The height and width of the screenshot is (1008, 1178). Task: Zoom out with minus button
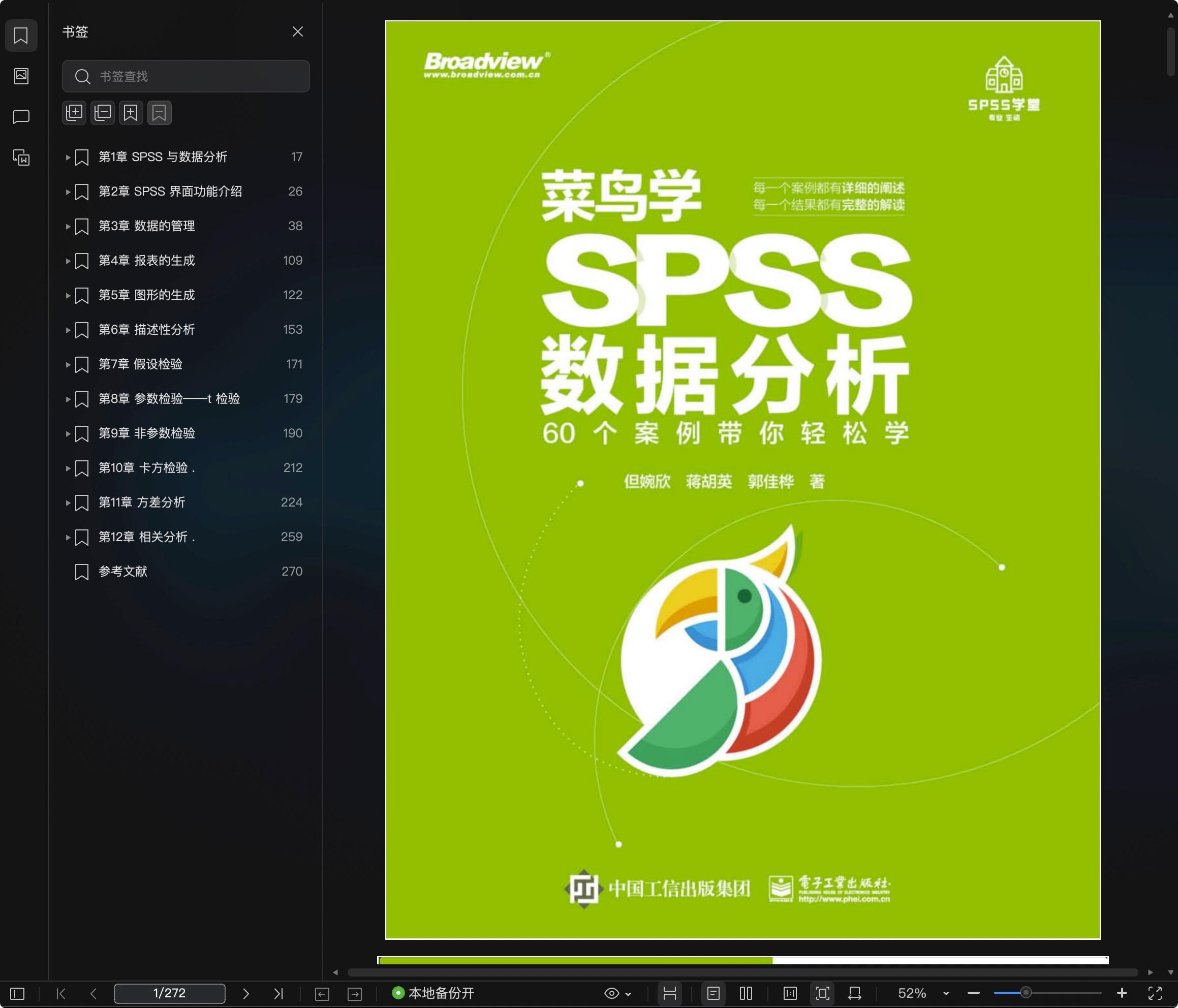(973, 993)
